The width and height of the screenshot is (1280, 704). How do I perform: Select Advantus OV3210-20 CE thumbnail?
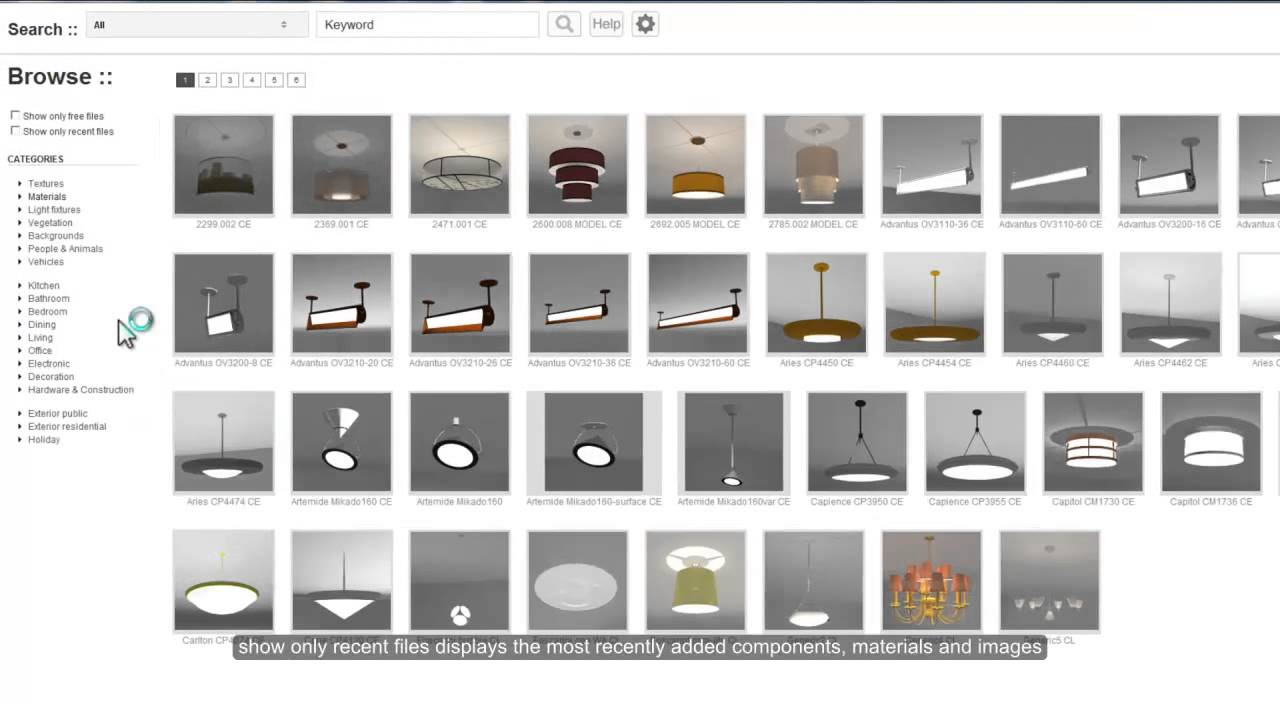click(342, 303)
